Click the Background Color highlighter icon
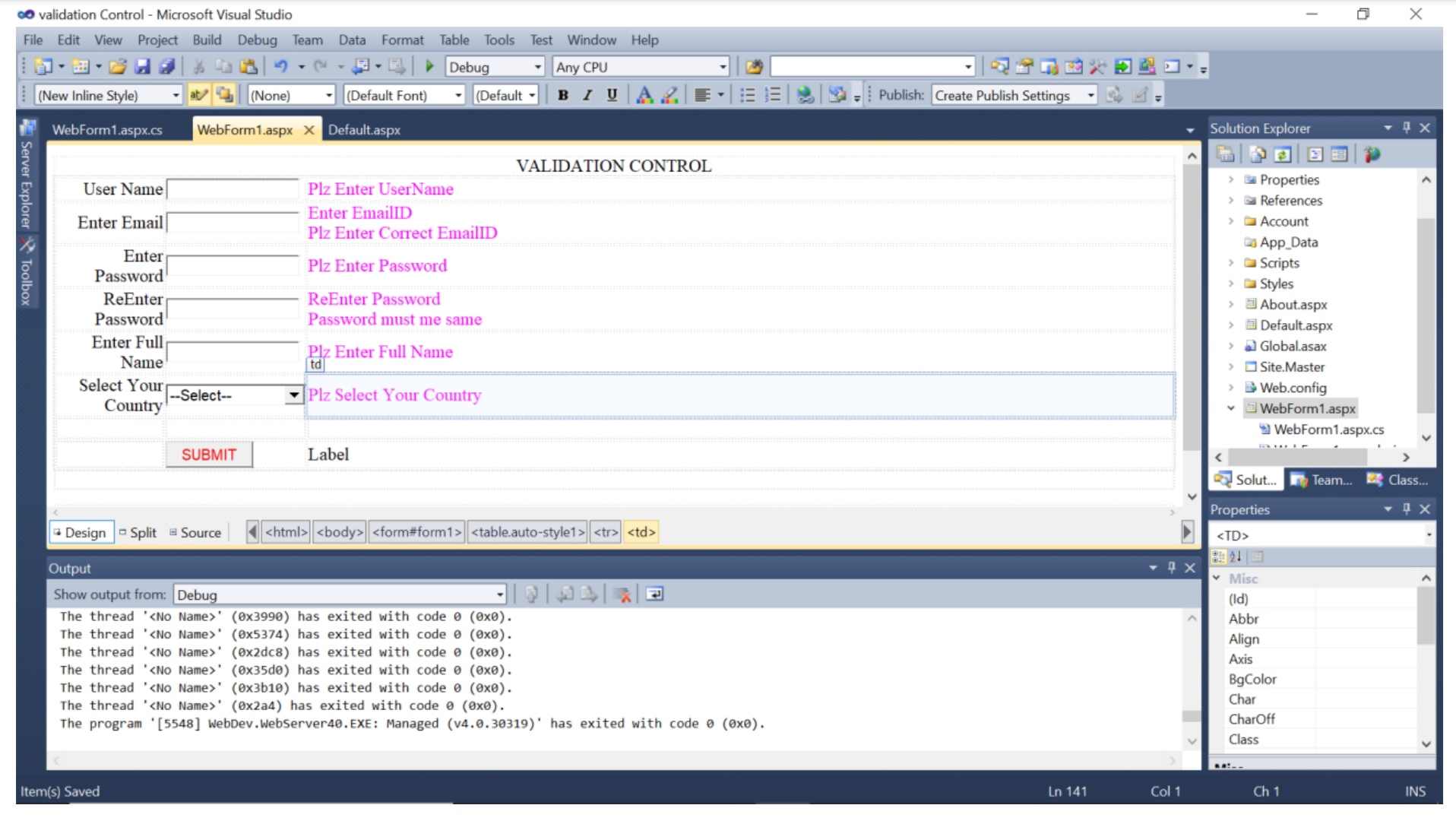This screenshot has height=821, width=1456. (x=669, y=95)
